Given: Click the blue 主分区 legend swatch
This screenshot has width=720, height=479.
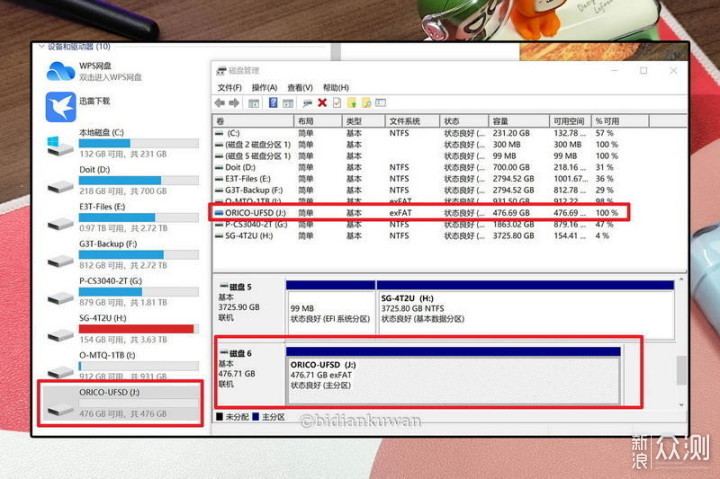Looking at the screenshot, I should coord(256,417).
